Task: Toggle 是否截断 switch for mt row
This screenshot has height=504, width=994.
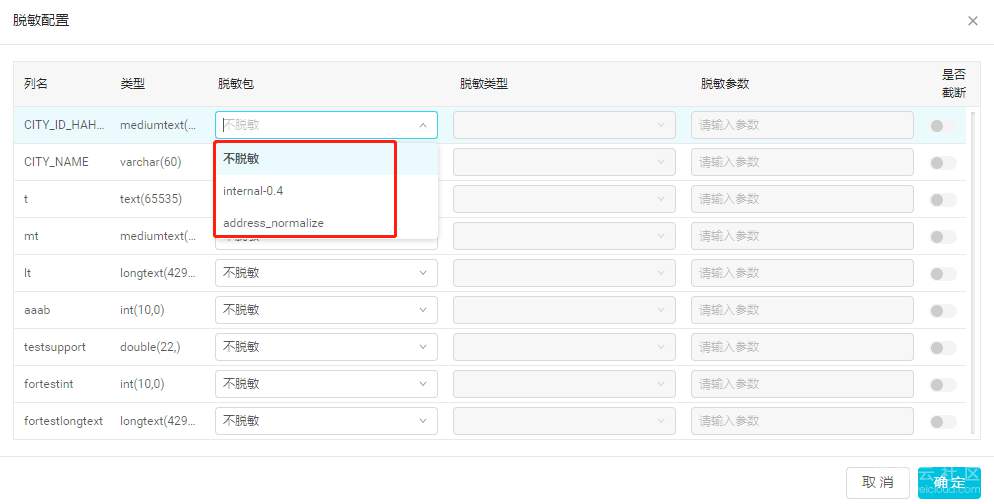Action: click(x=943, y=236)
